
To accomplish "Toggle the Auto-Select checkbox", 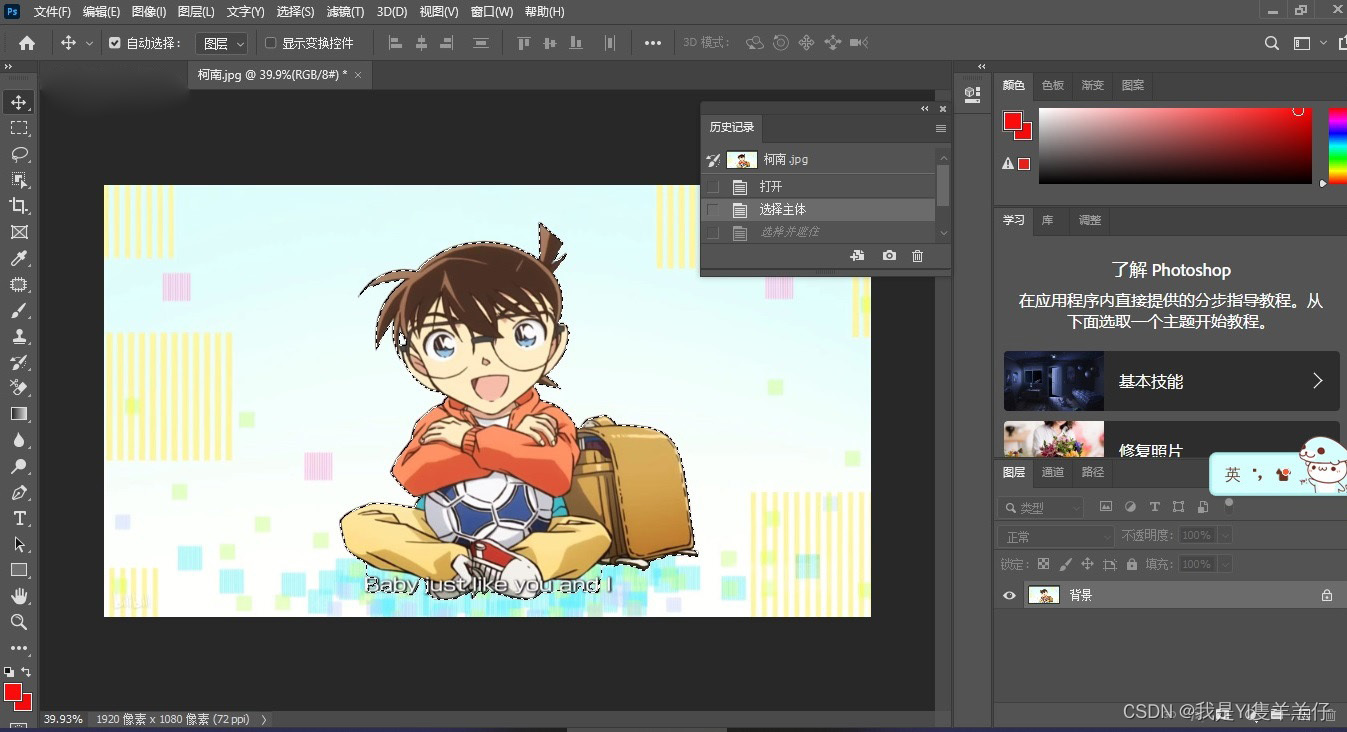I will 115,43.
